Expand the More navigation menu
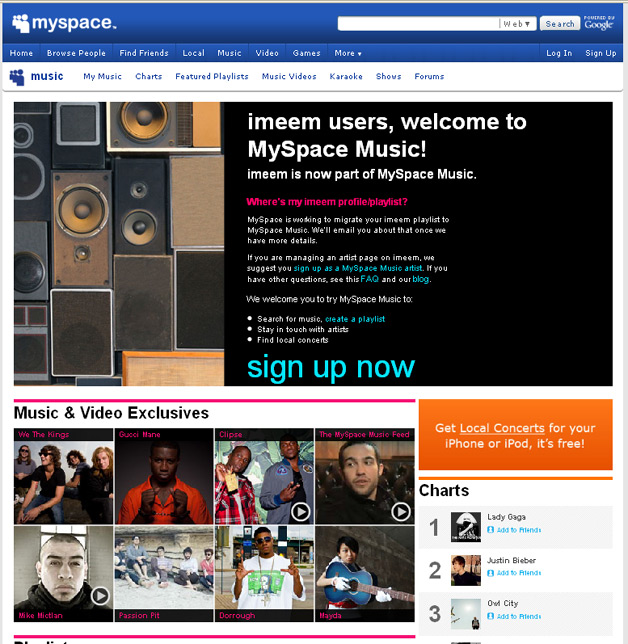This screenshot has height=644, width=628. [x=348, y=53]
